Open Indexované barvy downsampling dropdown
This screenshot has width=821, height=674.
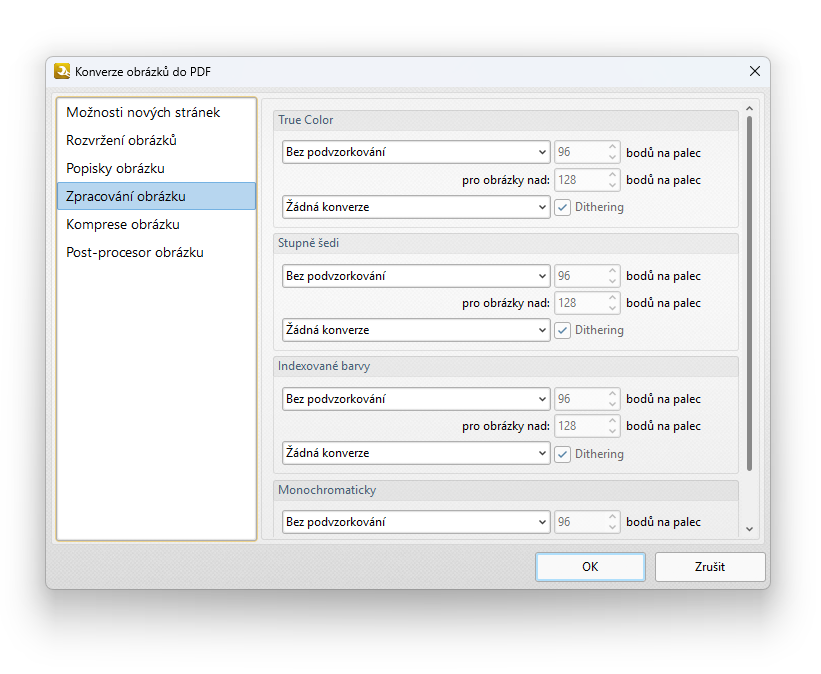416,399
